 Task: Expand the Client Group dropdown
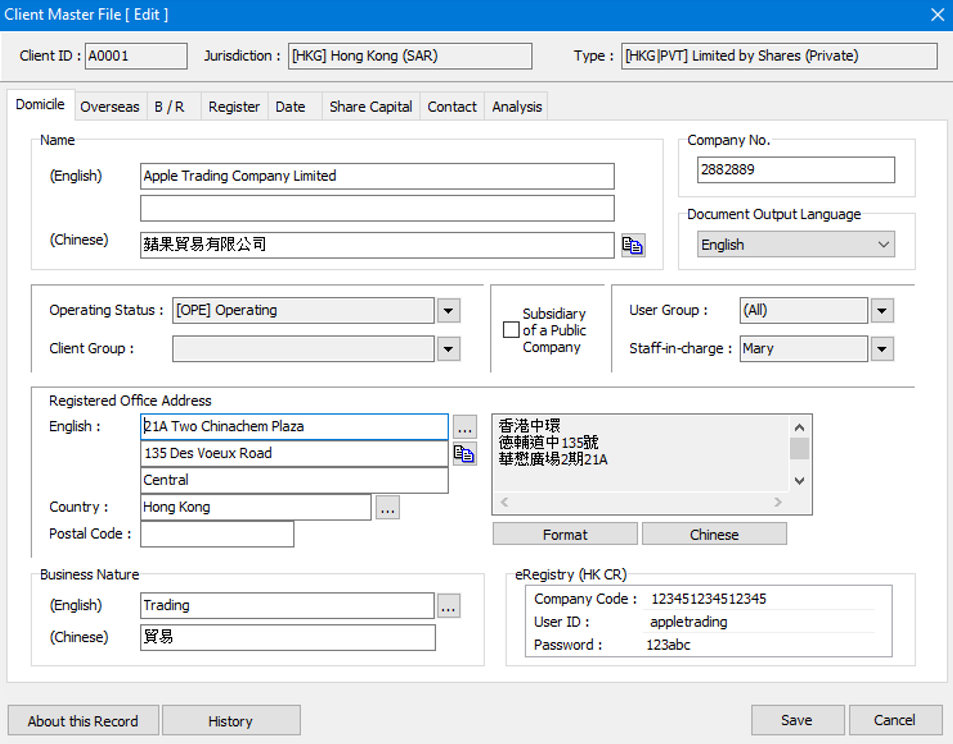[x=449, y=349]
